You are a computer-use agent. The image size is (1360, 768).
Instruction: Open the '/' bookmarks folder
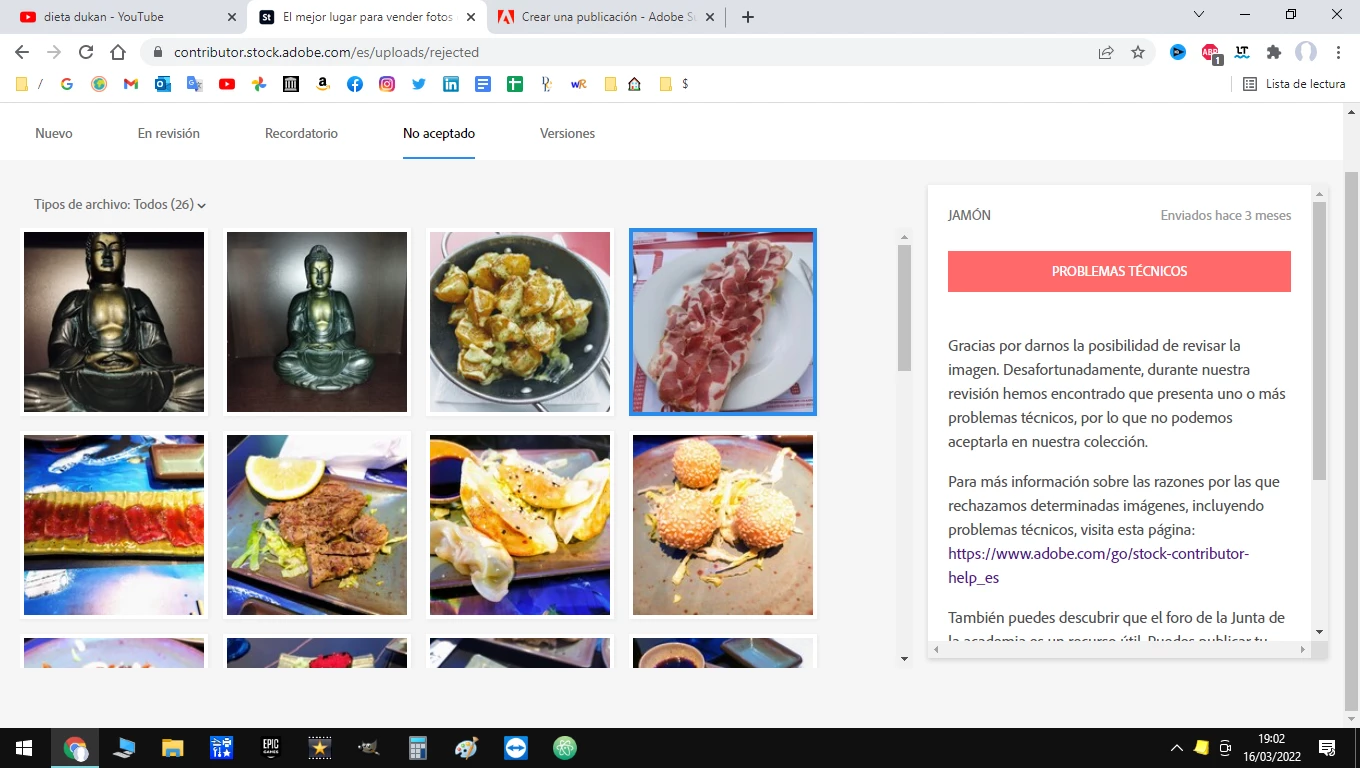[29, 84]
